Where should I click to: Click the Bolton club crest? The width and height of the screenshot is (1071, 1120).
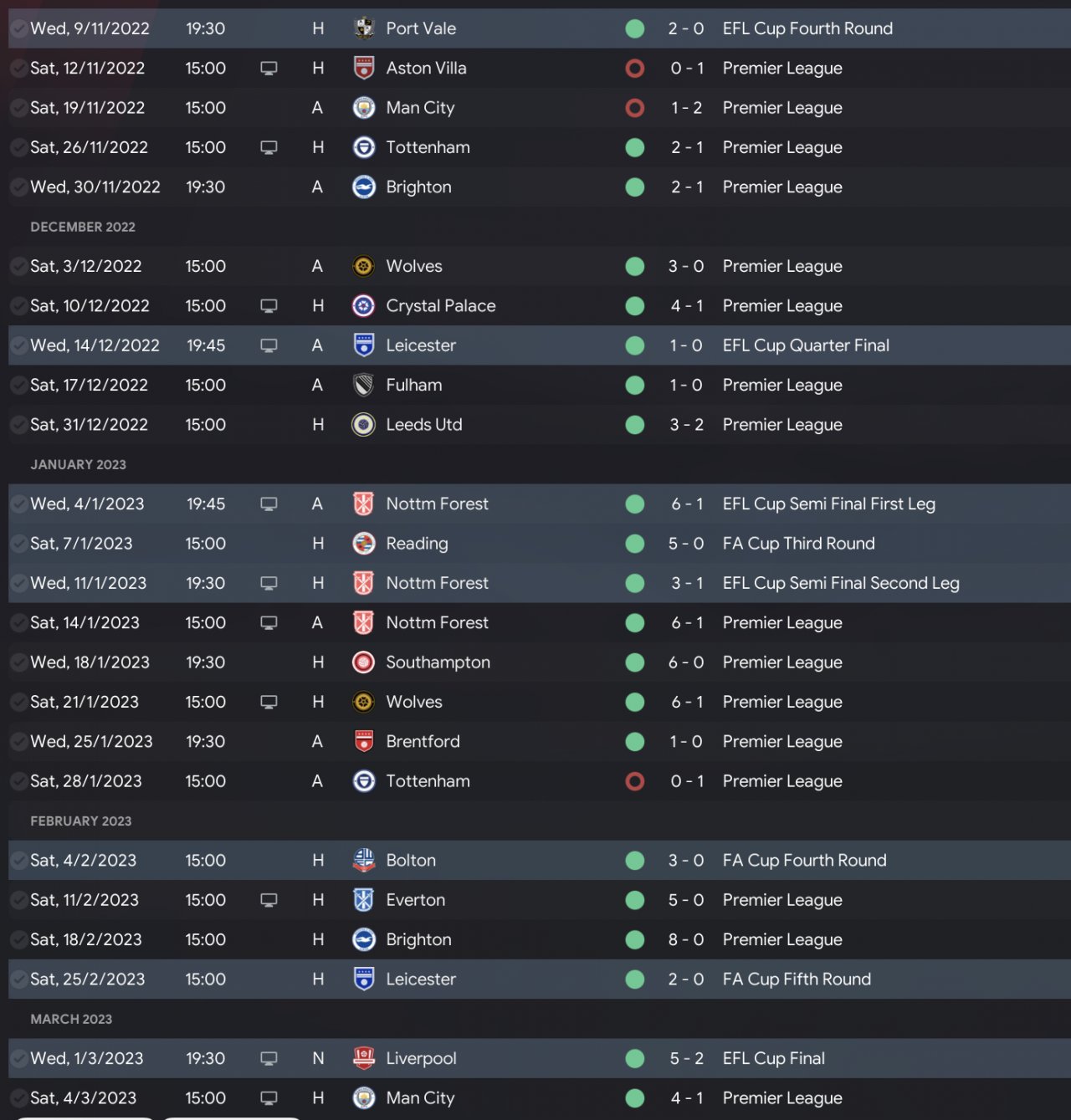[x=364, y=860]
